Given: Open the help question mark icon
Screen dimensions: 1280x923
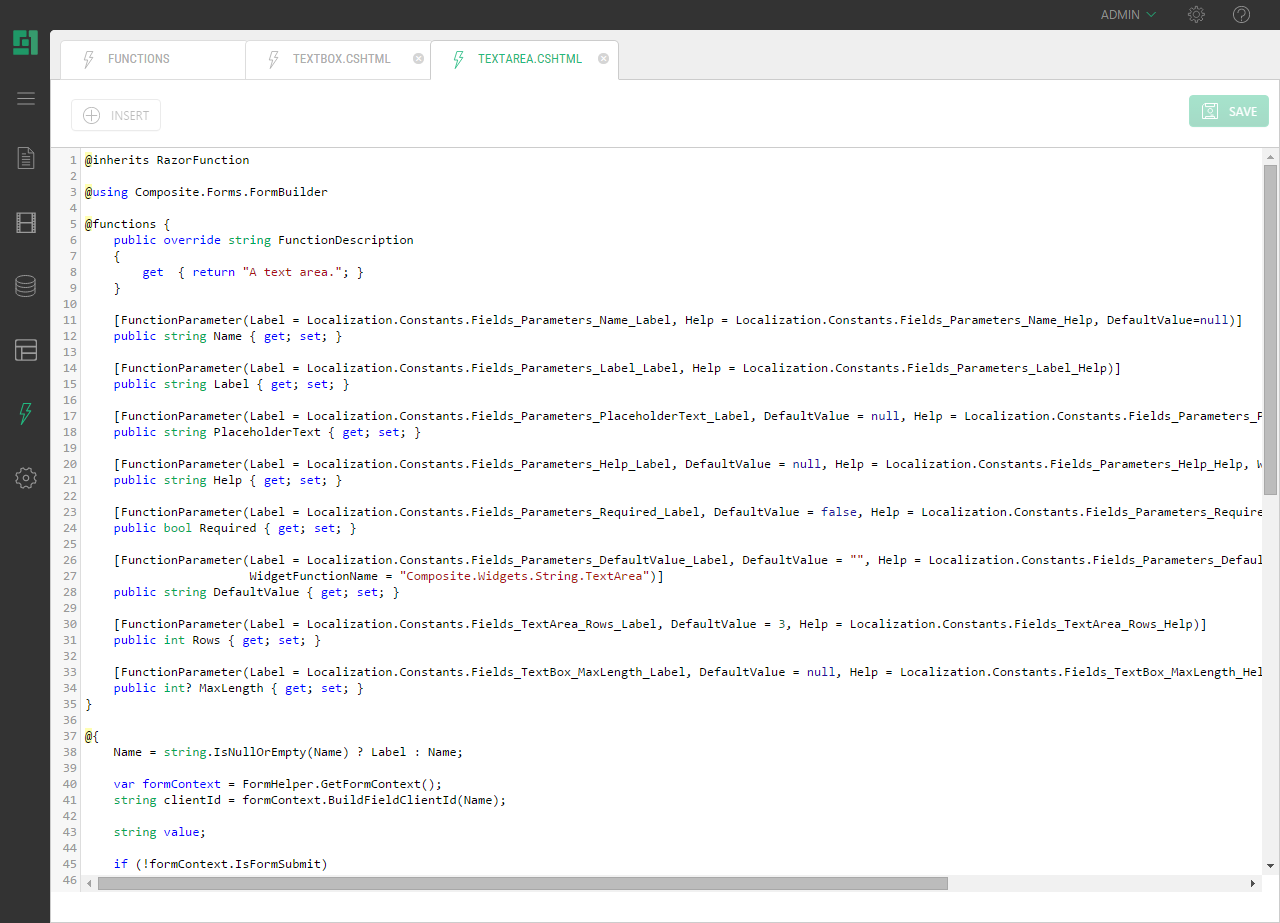Looking at the screenshot, I should (x=1241, y=15).
